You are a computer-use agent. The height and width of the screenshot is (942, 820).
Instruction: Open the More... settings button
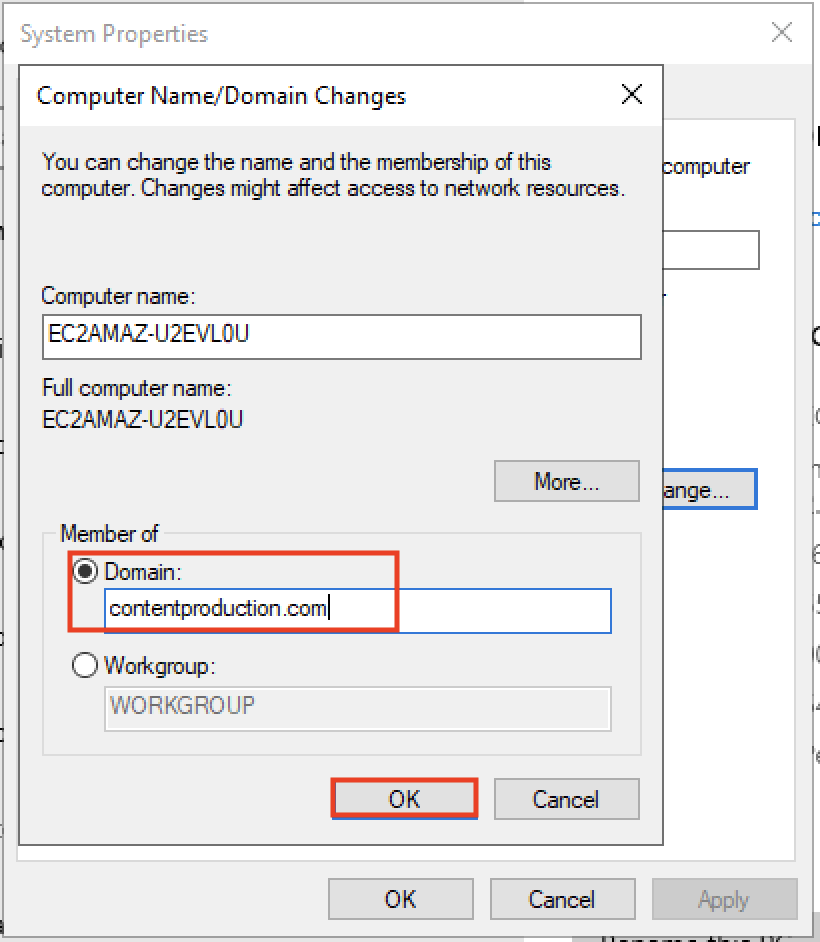[566, 481]
